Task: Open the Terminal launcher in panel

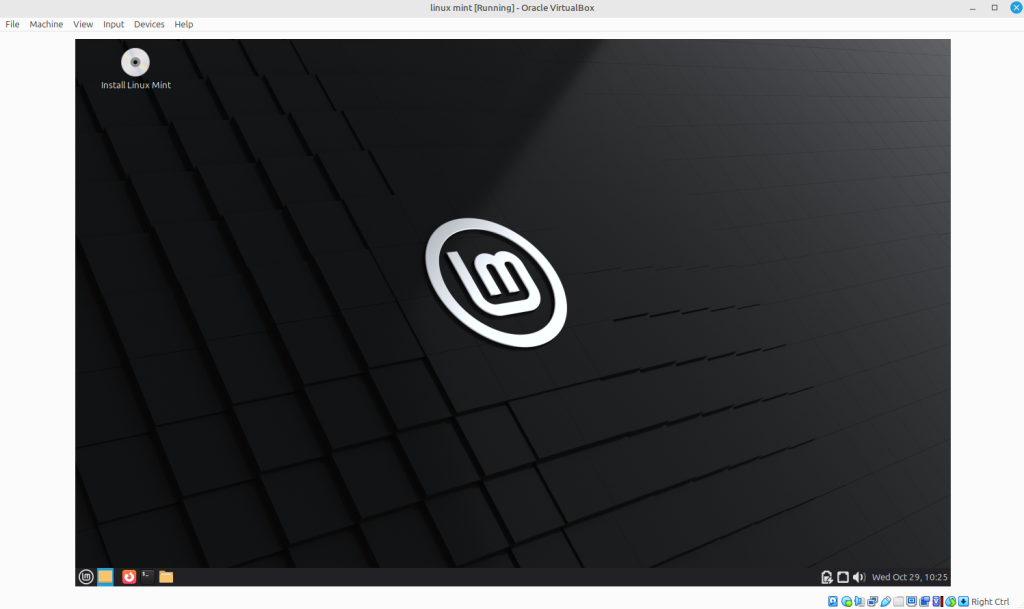Action: (147, 577)
